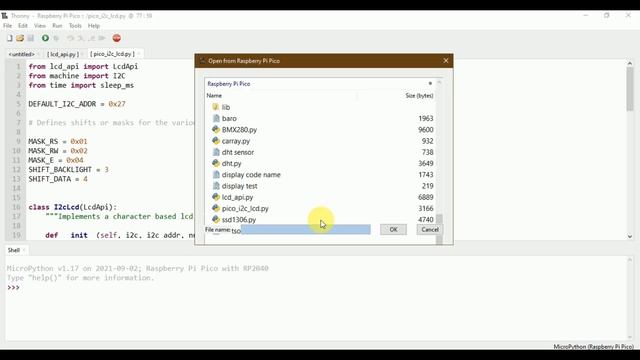Select the lib folder name
Image resolution: width=640 pixels, height=360 pixels.
pyautogui.click(x=226, y=107)
